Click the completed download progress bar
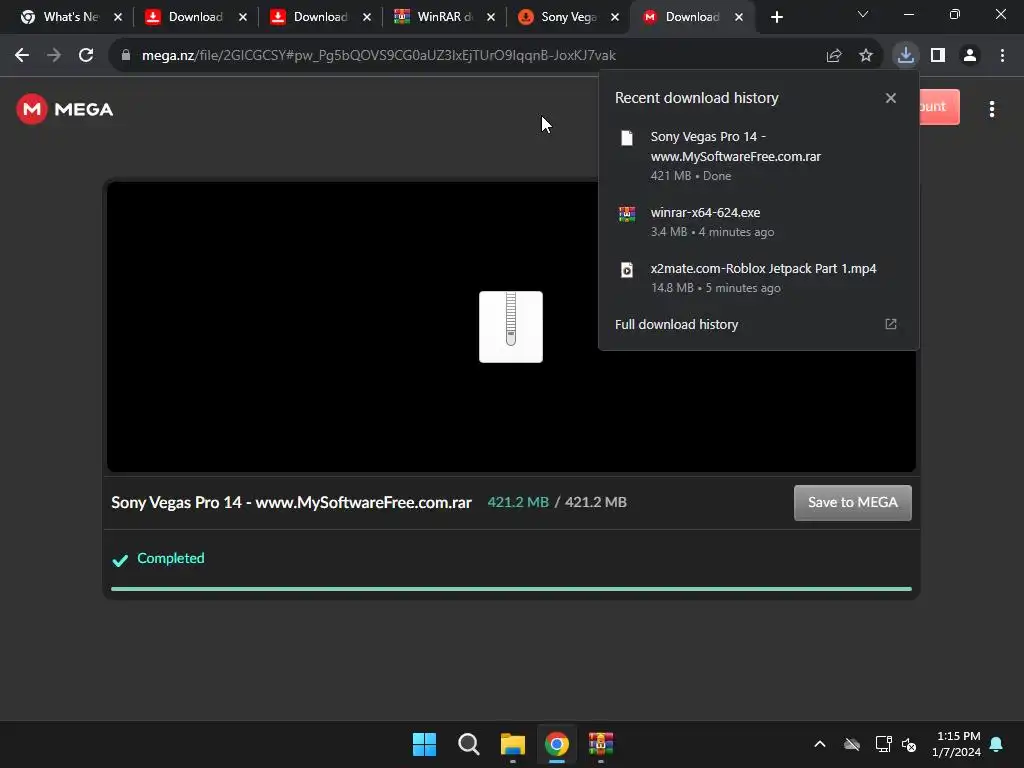The image size is (1024, 768). pyautogui.click(x=511, y=589)
